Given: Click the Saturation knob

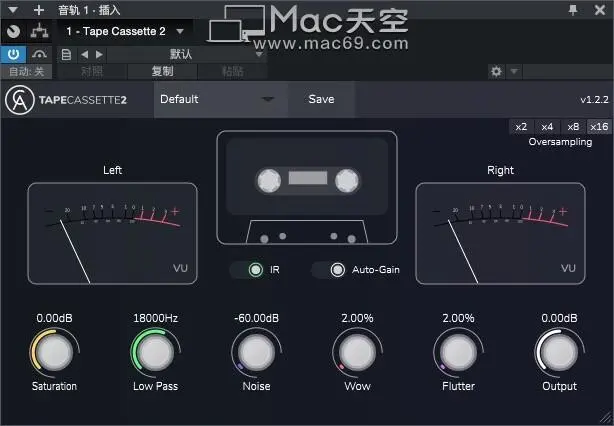Looking at the screenshot, I should tap(54, 352).
